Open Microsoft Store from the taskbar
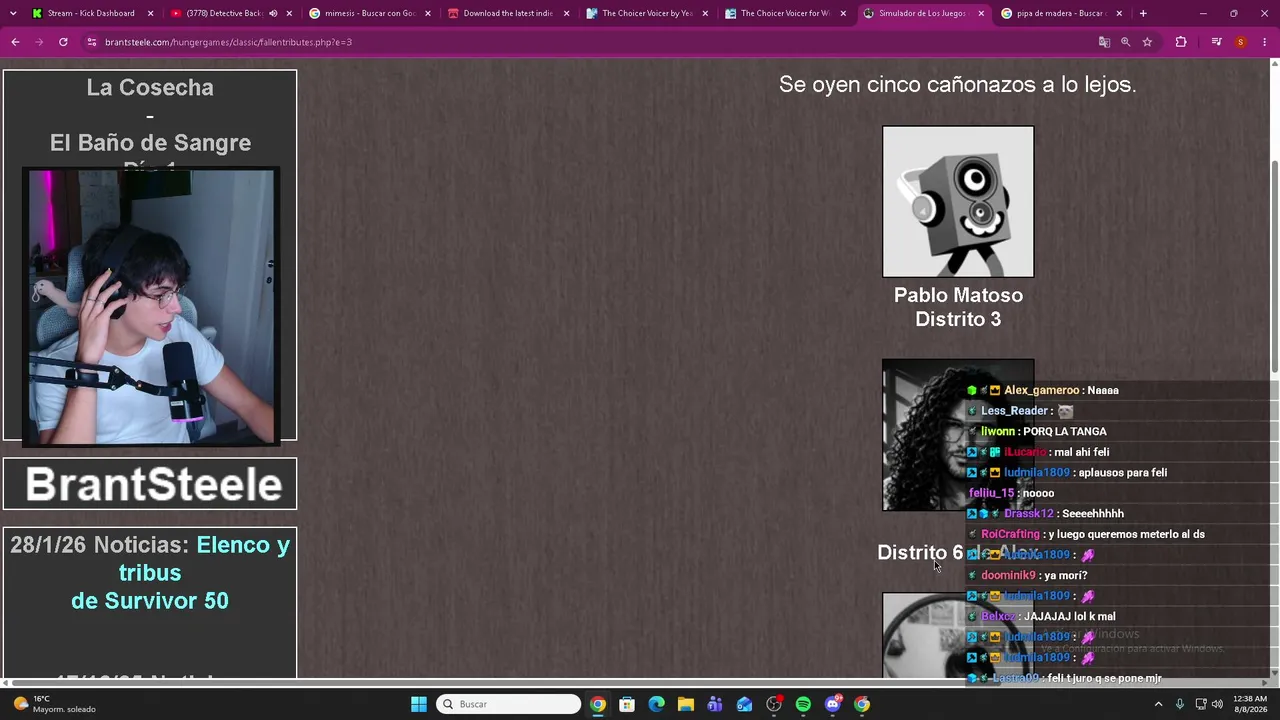Screen dimensions: 1280x720 point(626,704)
